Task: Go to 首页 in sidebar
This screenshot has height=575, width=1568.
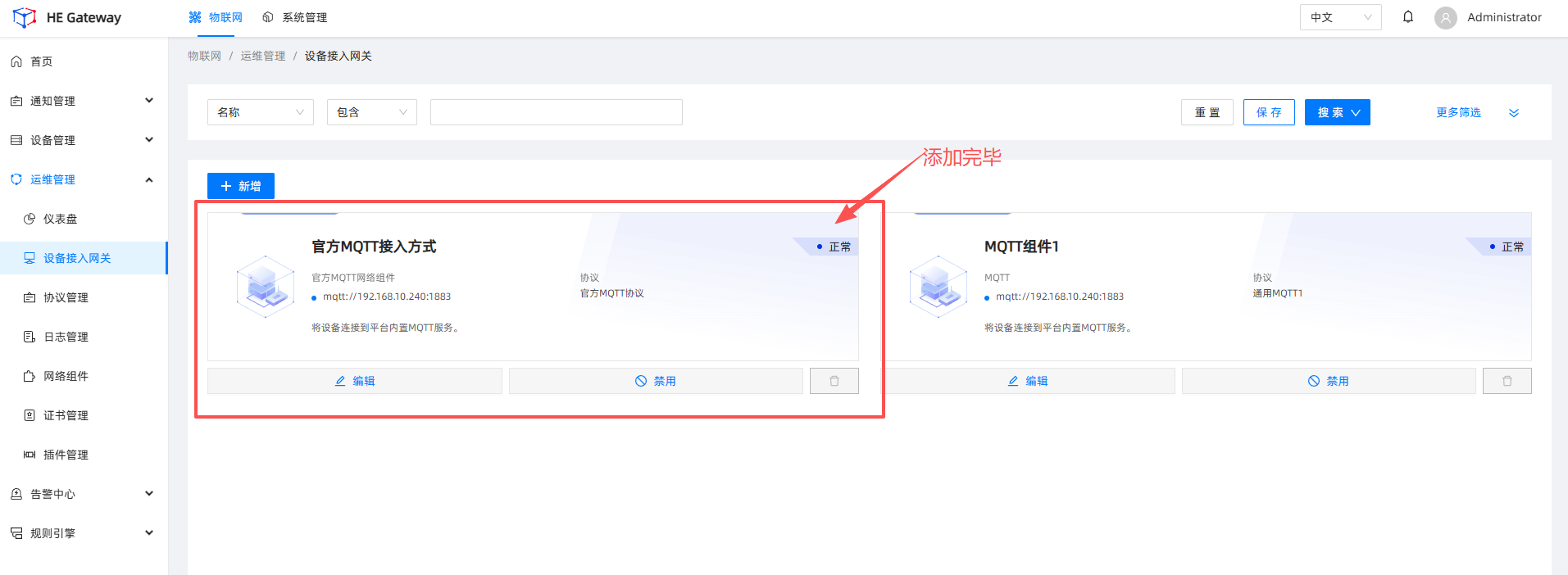Action: 84,61
